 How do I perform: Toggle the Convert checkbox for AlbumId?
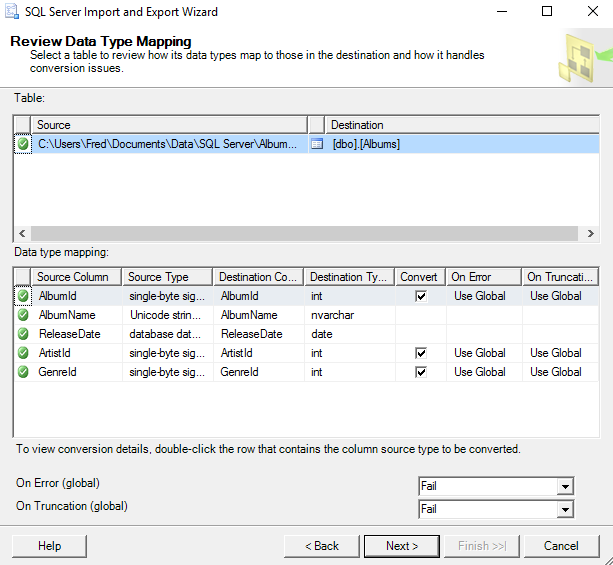[x=420, y=296]
